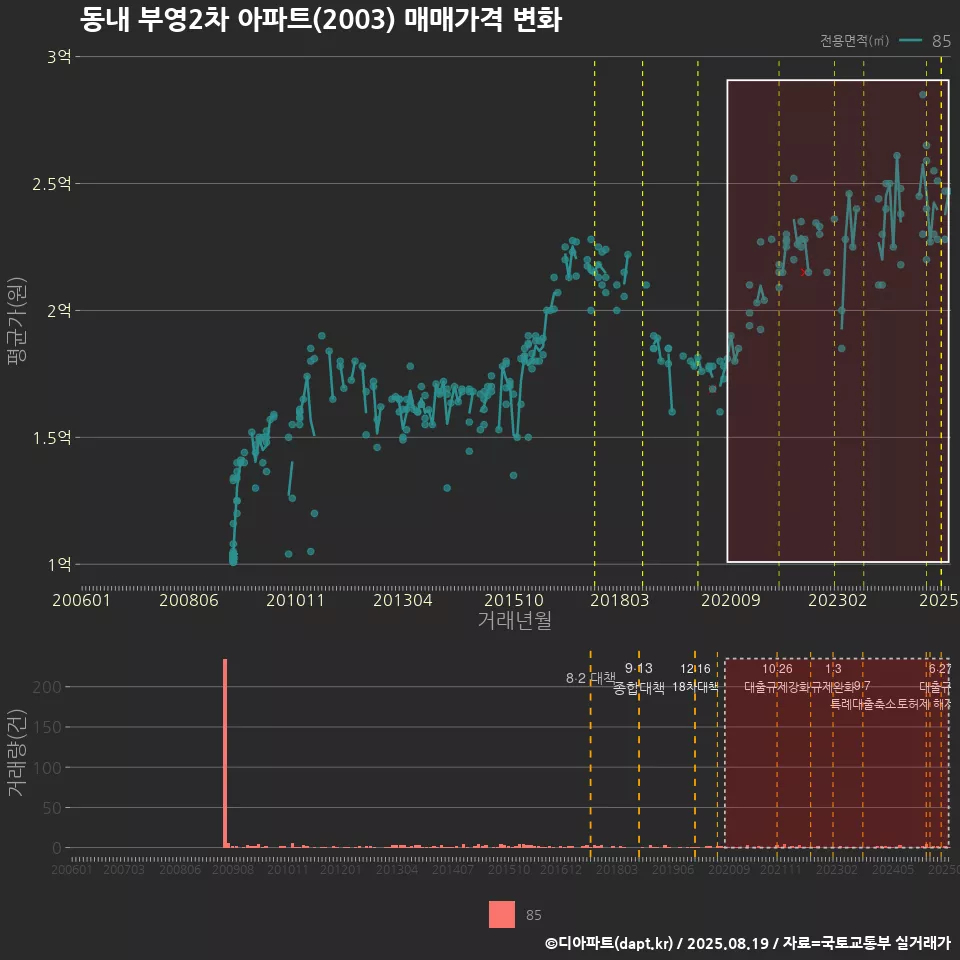Toggle the teal 85 line legend entry
960x960 pixels.
[925, 40]
